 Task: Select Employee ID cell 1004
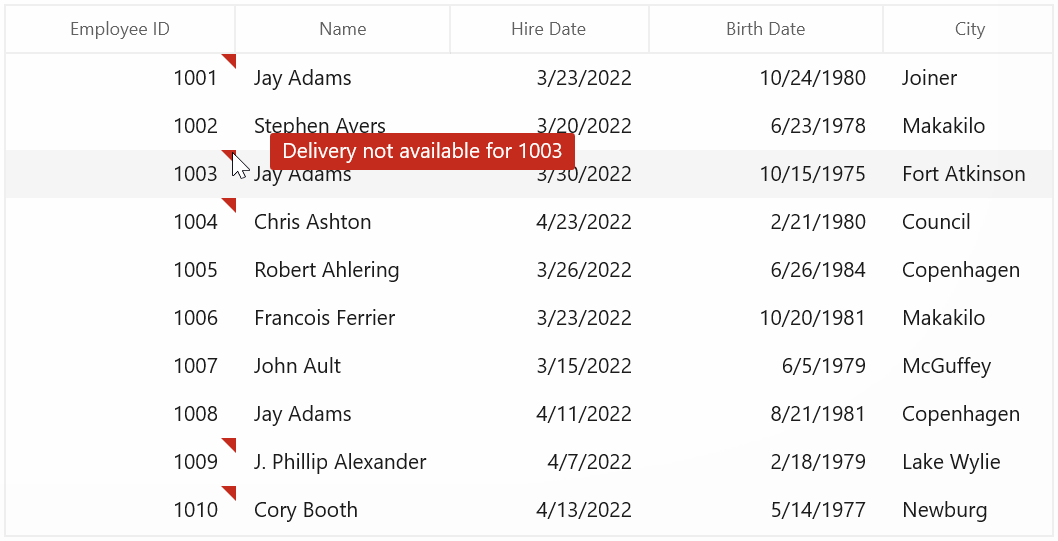(x=120, y=222)
